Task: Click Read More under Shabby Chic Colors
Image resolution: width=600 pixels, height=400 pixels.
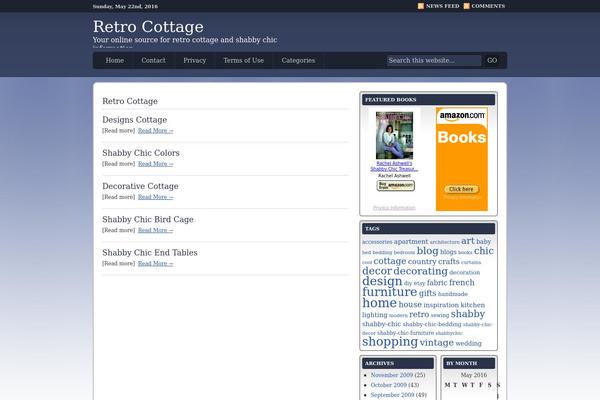Action: [x=155, y=164]
